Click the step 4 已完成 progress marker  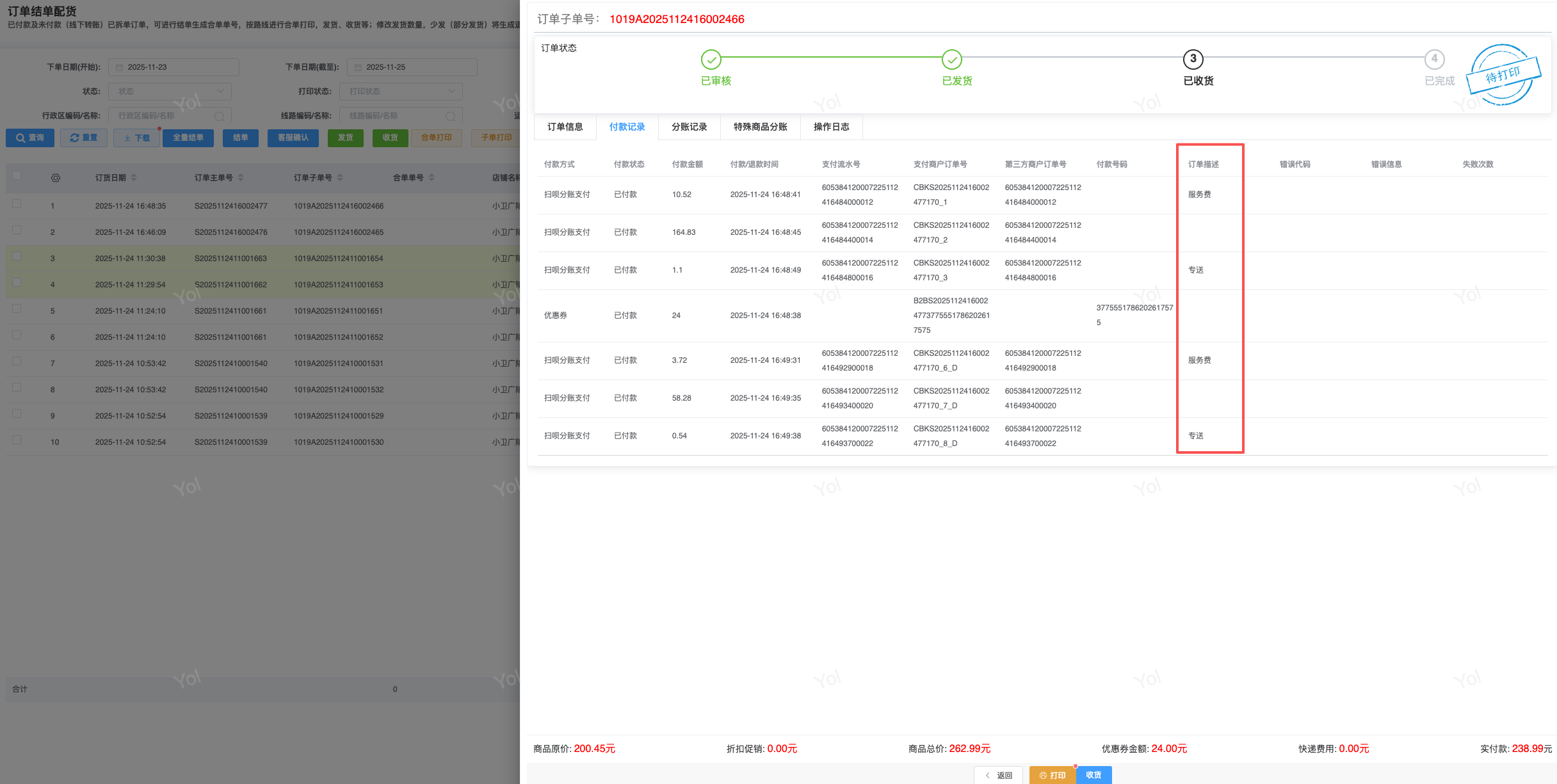pyautogui.click(x=1434, y=59)
